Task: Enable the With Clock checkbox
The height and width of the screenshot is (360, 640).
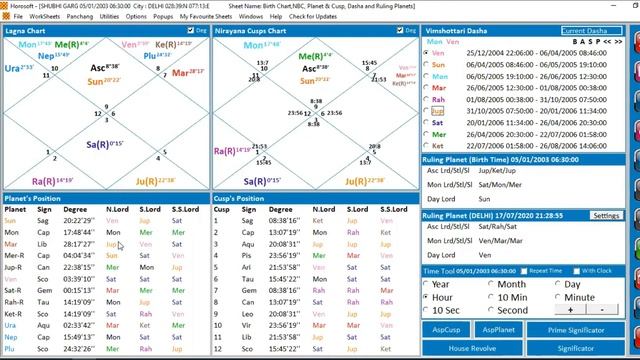Action: [x=576, y=271]
